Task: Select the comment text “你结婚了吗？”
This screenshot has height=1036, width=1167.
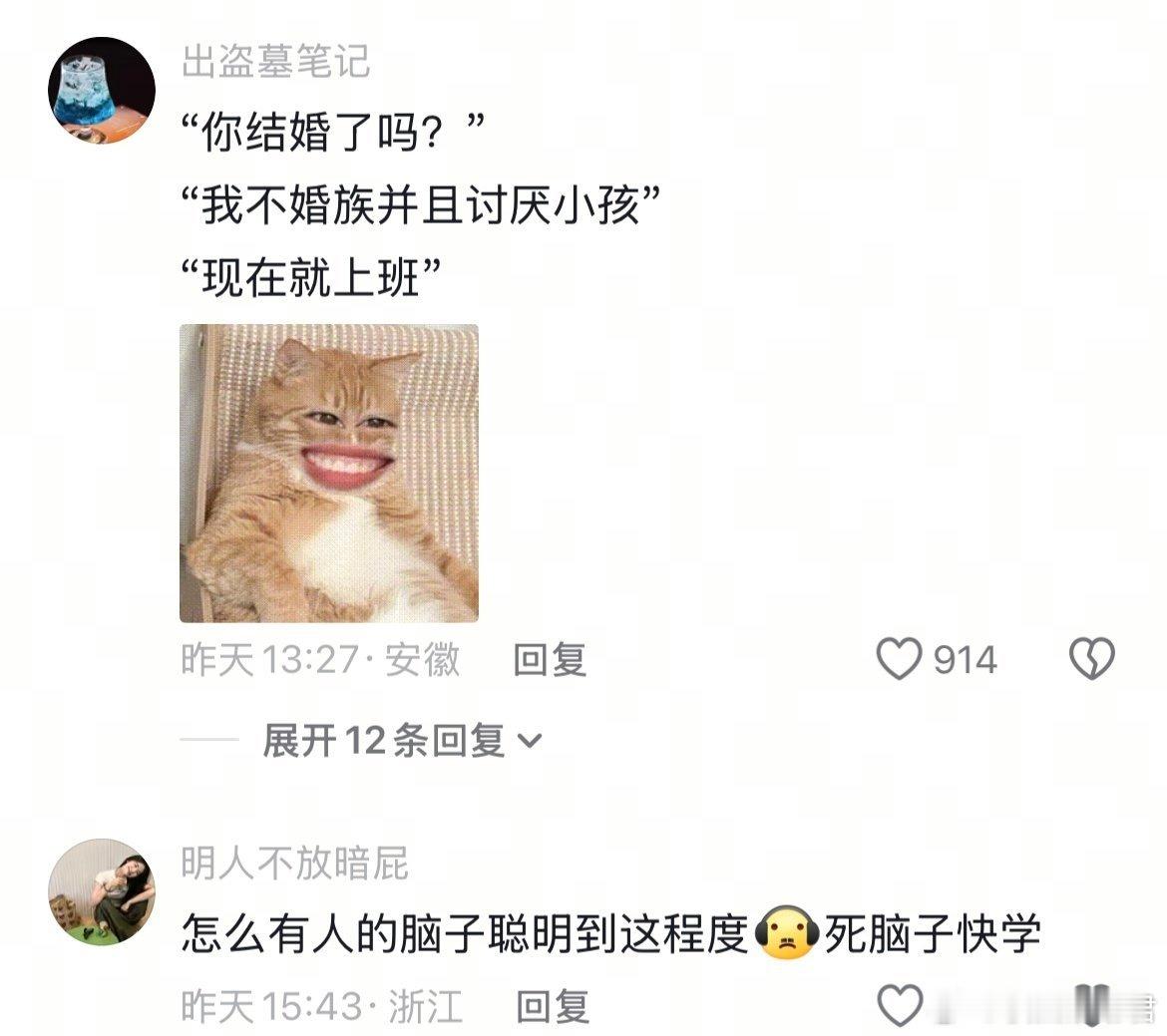Action: click(x=333, y=133)
